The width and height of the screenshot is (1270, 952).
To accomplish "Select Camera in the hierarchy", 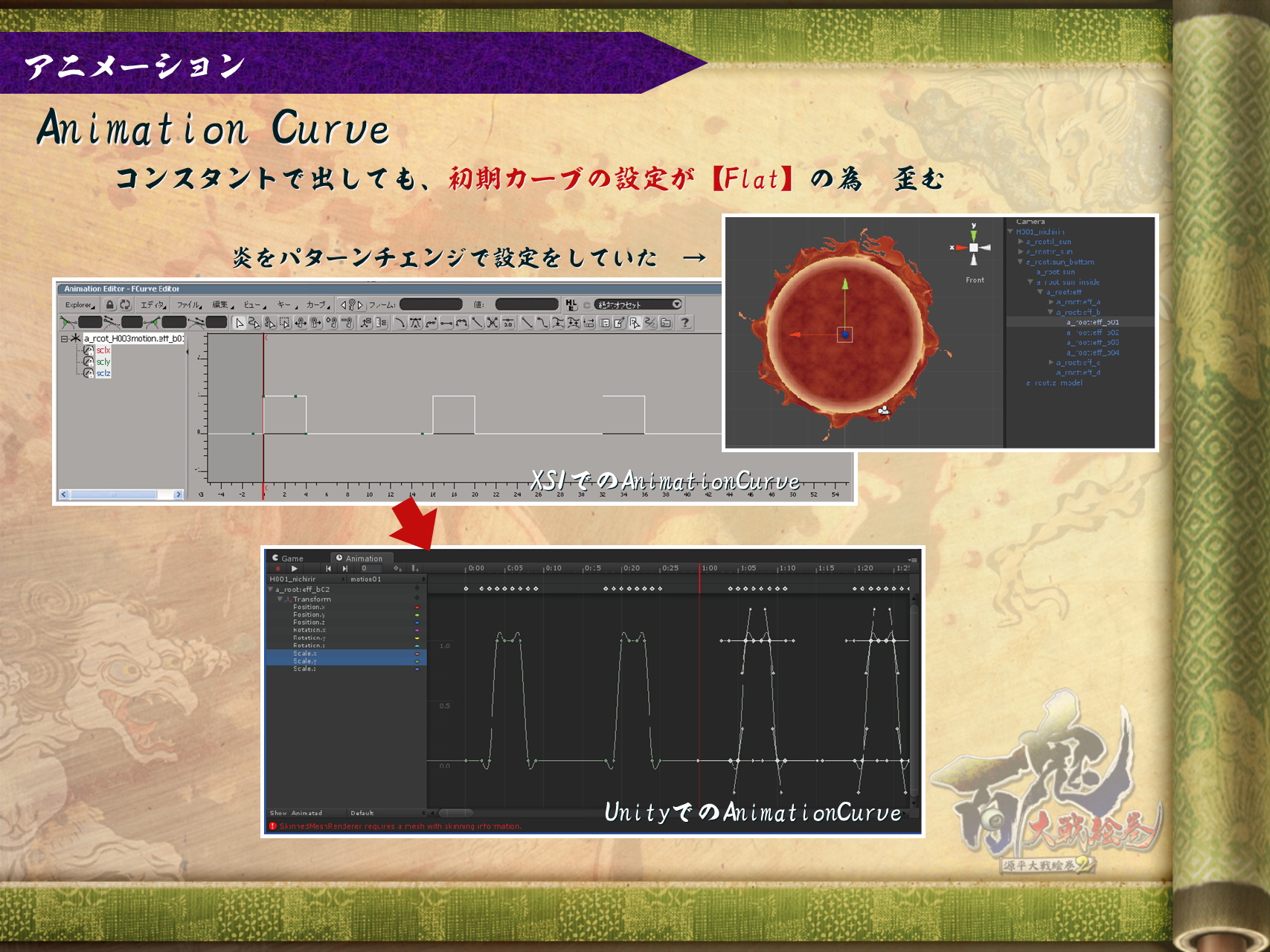I will [x=1030, y=222].
